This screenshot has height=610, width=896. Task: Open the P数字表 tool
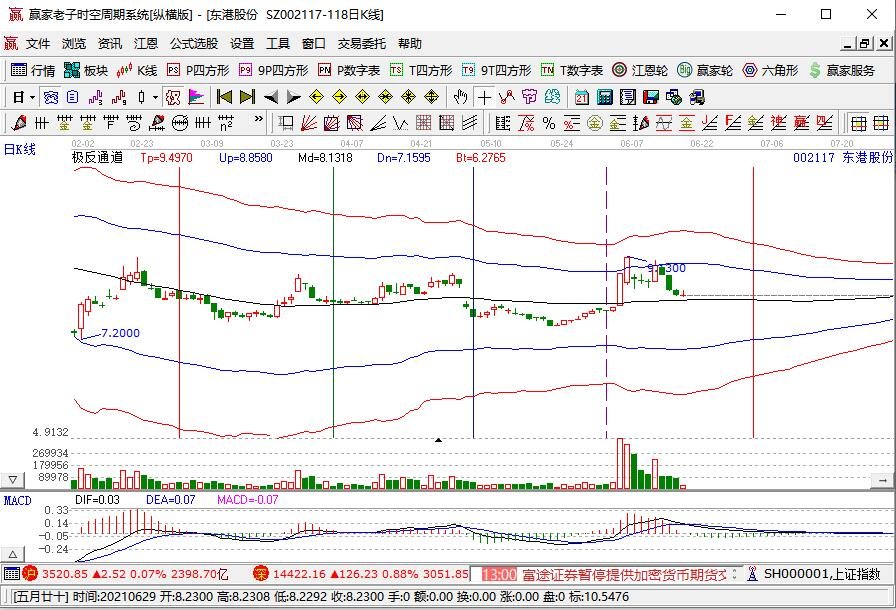coord(349,70)
